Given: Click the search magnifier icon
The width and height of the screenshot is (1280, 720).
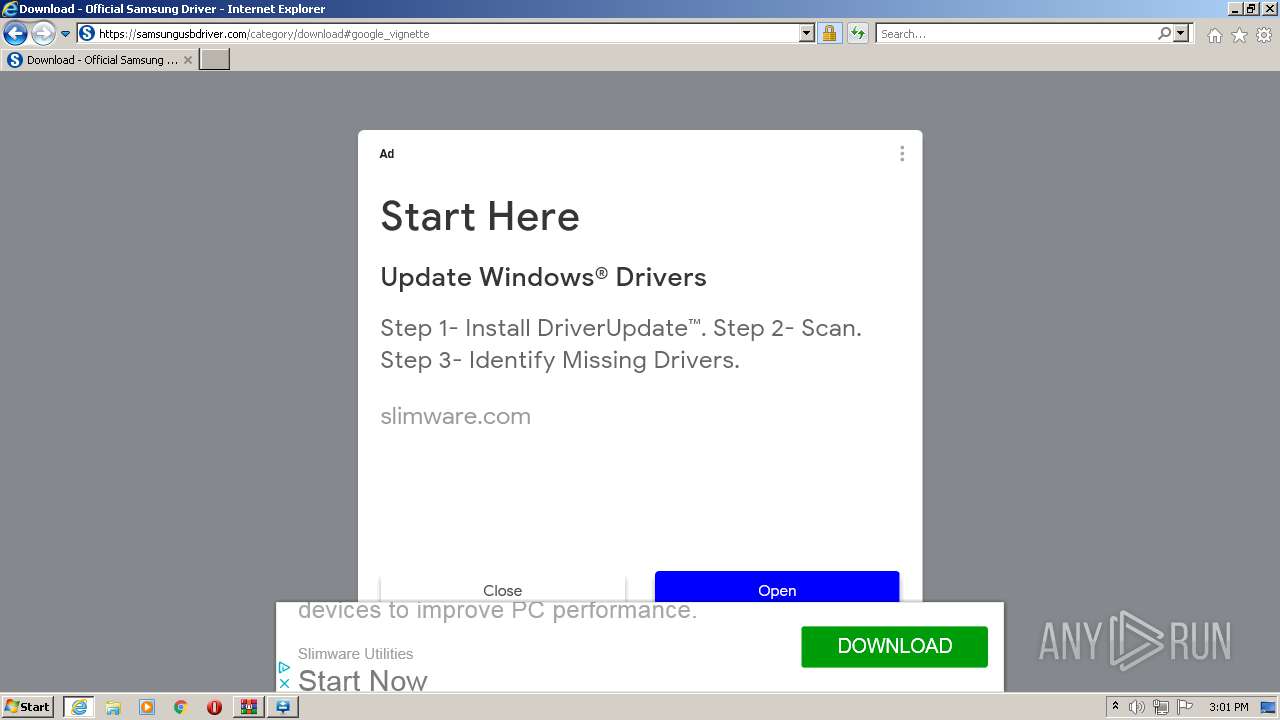Looking at the screenshot, I should point(1164,33).
